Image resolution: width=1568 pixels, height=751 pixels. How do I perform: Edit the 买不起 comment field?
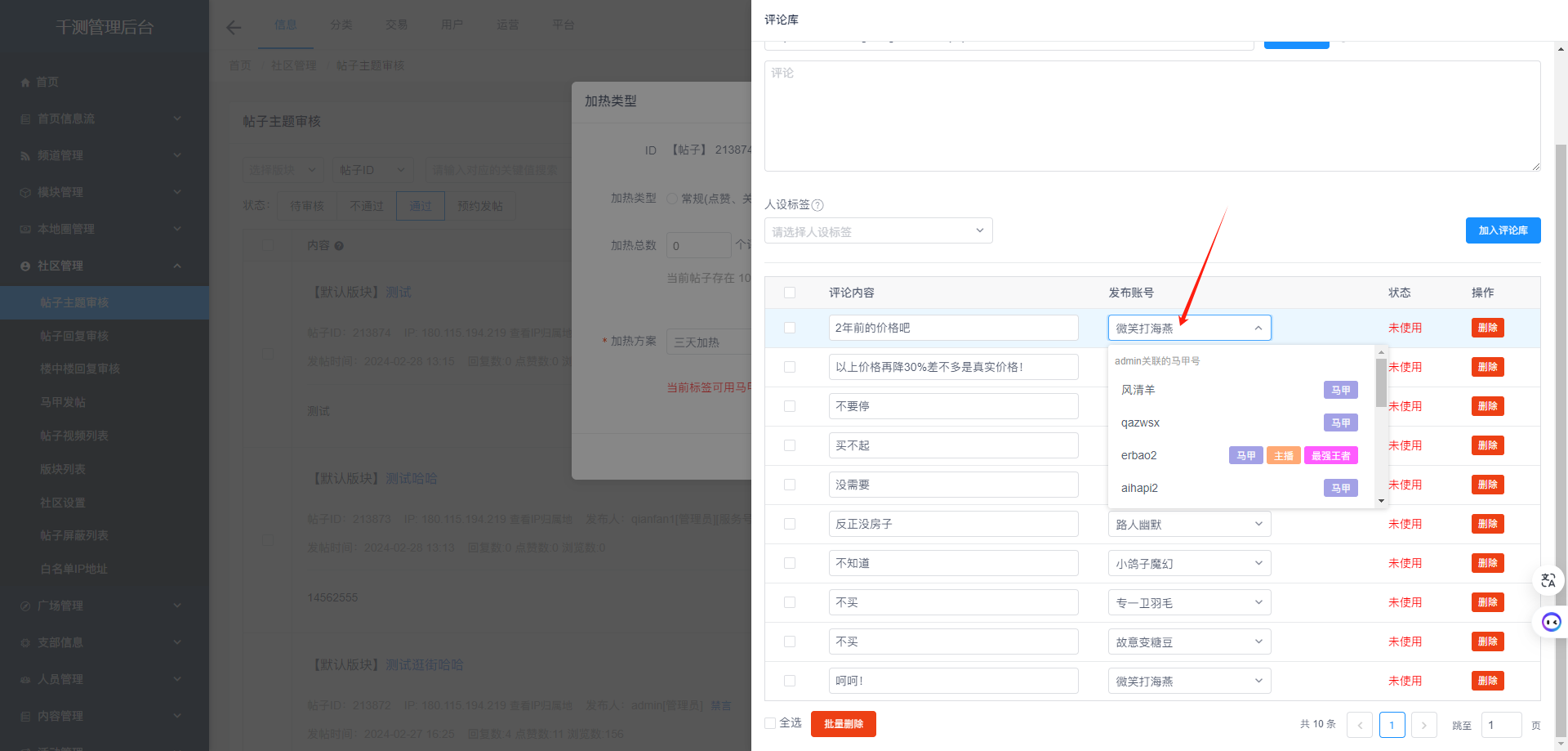pos(953,445)
